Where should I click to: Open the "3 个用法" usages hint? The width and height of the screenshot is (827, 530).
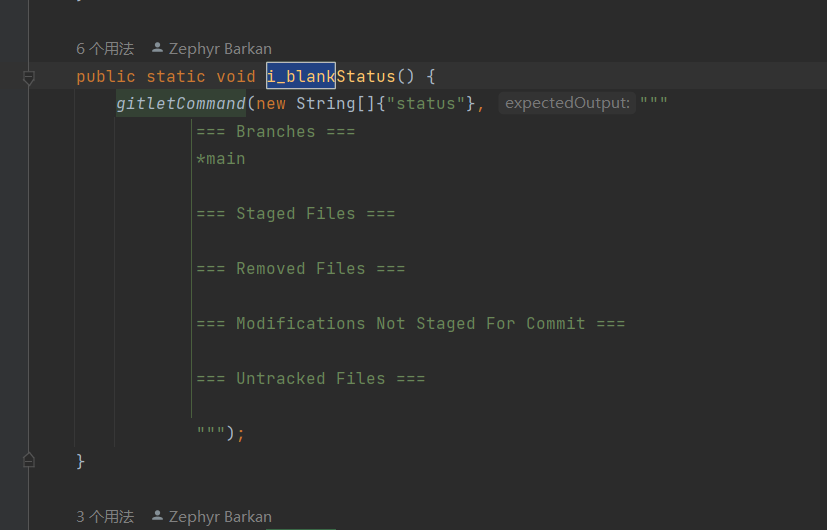(x=105, y=517)
